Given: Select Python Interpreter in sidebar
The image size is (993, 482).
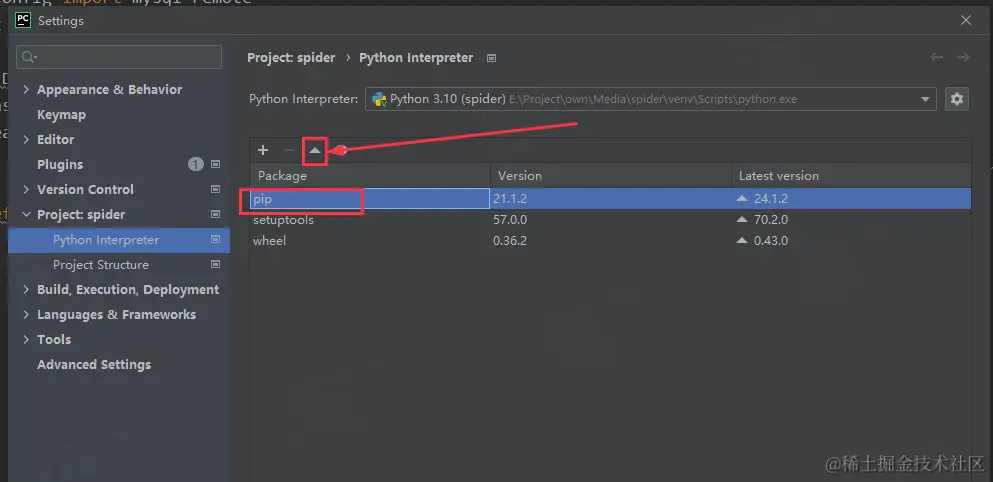Looking at the screenshot, I should pyautogui.click(x=119, y=240).
